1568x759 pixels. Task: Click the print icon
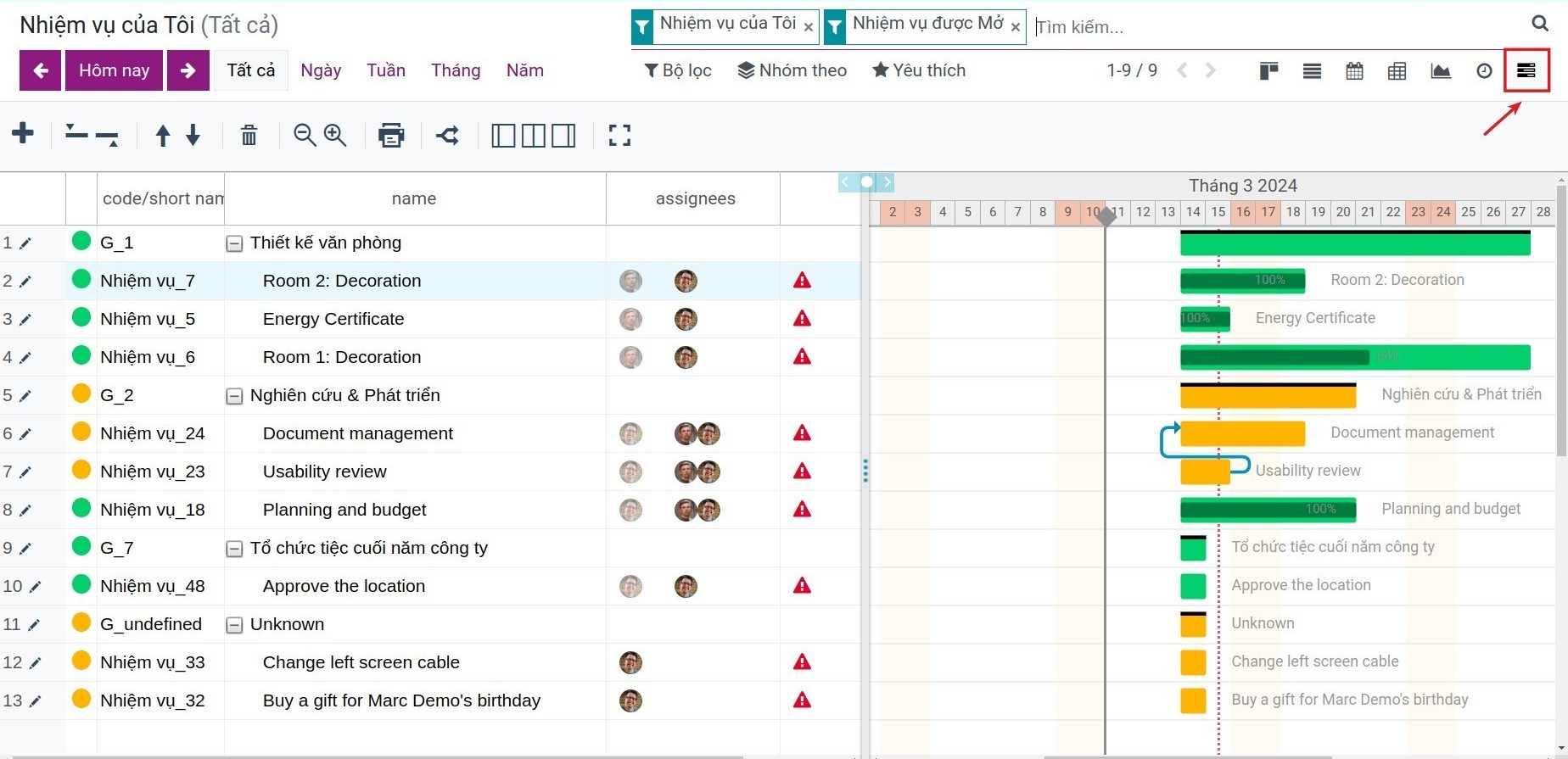[391, 135]
